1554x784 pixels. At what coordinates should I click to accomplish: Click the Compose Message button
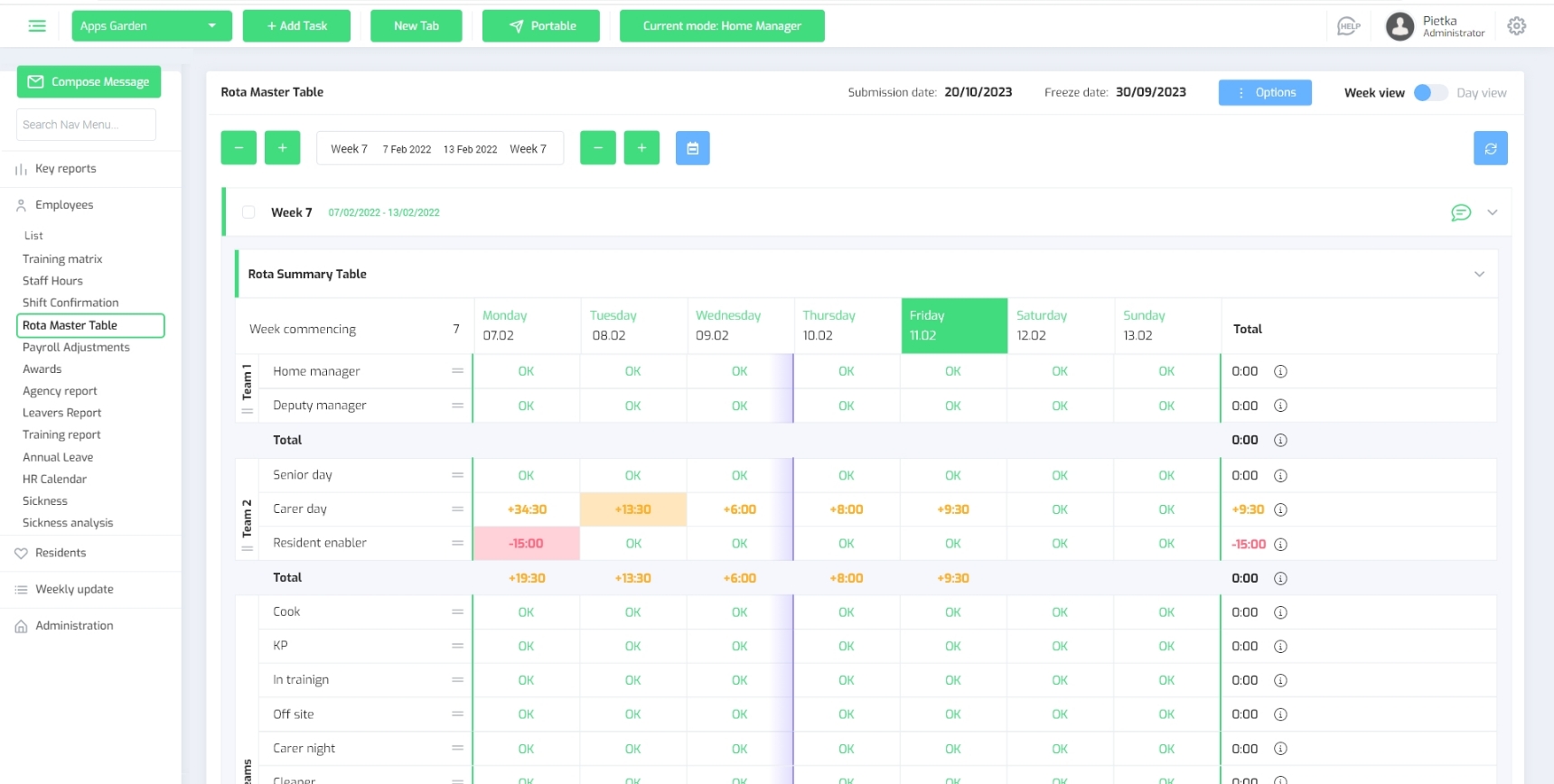89,81
